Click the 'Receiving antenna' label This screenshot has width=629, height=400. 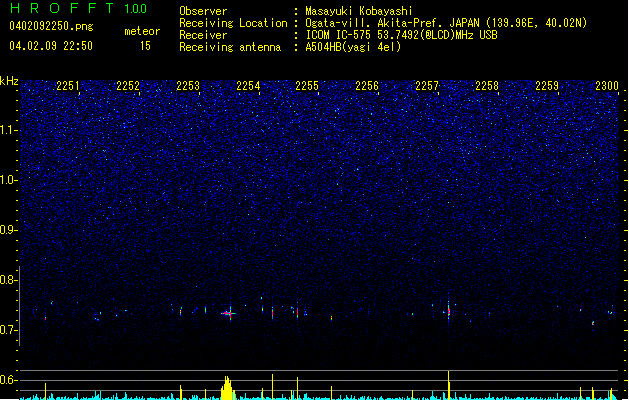(x=230, y=47)
